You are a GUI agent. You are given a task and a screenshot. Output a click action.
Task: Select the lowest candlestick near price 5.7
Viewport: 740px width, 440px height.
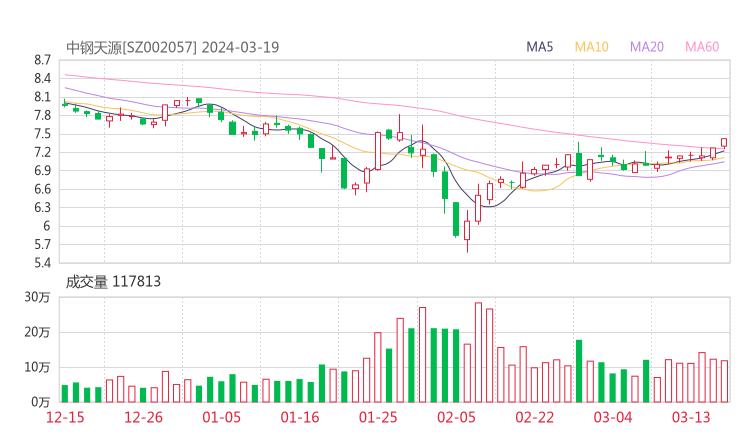467,231
